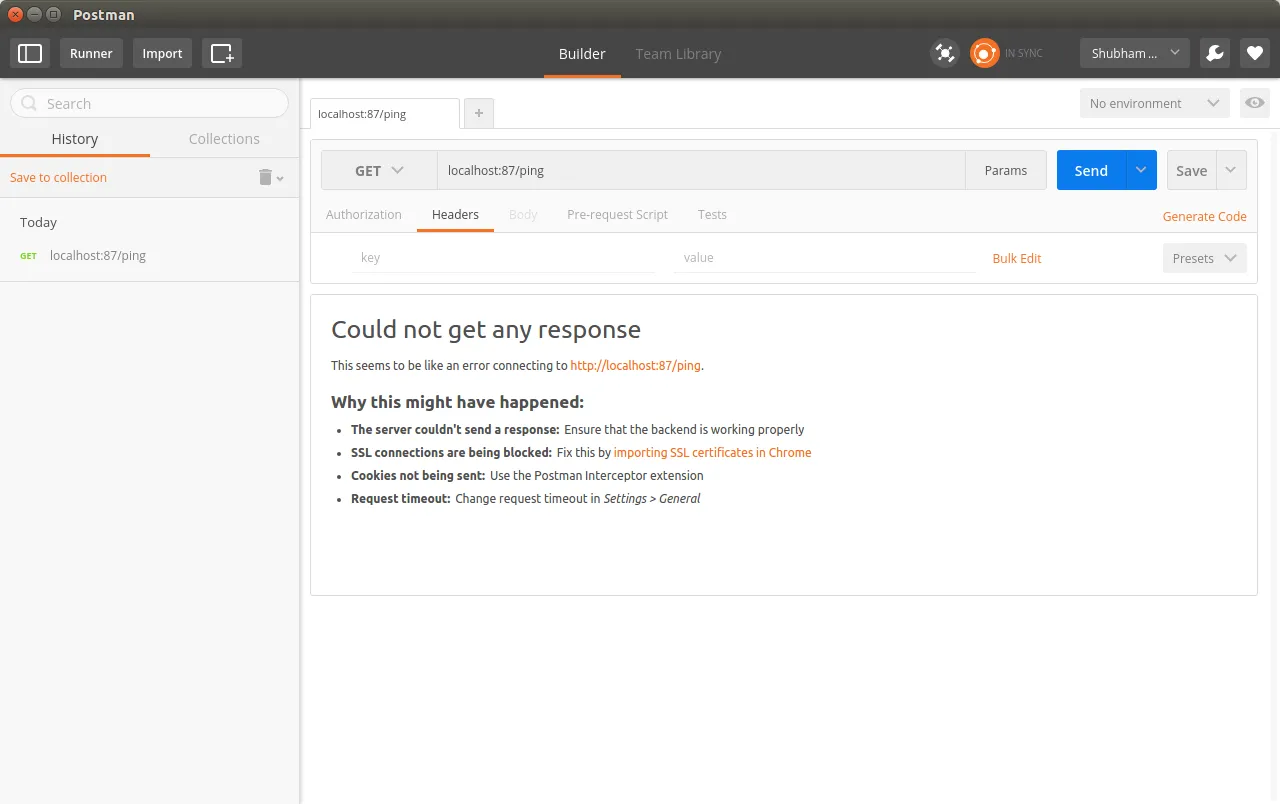Click the Import button

pos(162,53)
